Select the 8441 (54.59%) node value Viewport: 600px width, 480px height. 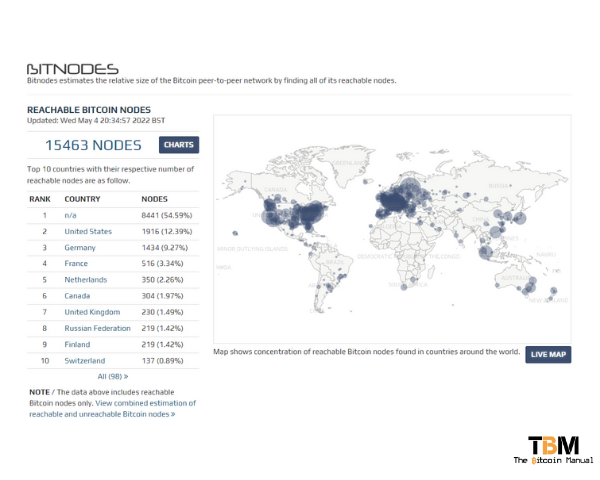coord(167,215)
